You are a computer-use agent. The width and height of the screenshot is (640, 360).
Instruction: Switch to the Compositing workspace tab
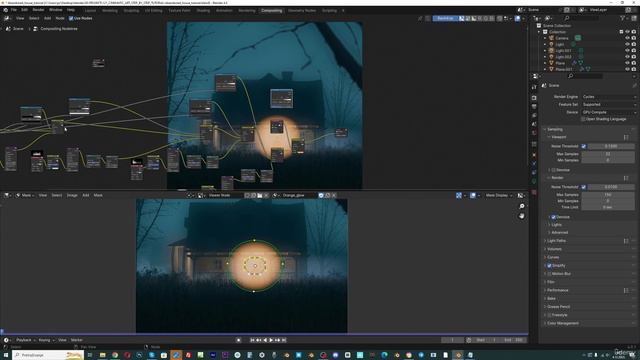point(271,11)
